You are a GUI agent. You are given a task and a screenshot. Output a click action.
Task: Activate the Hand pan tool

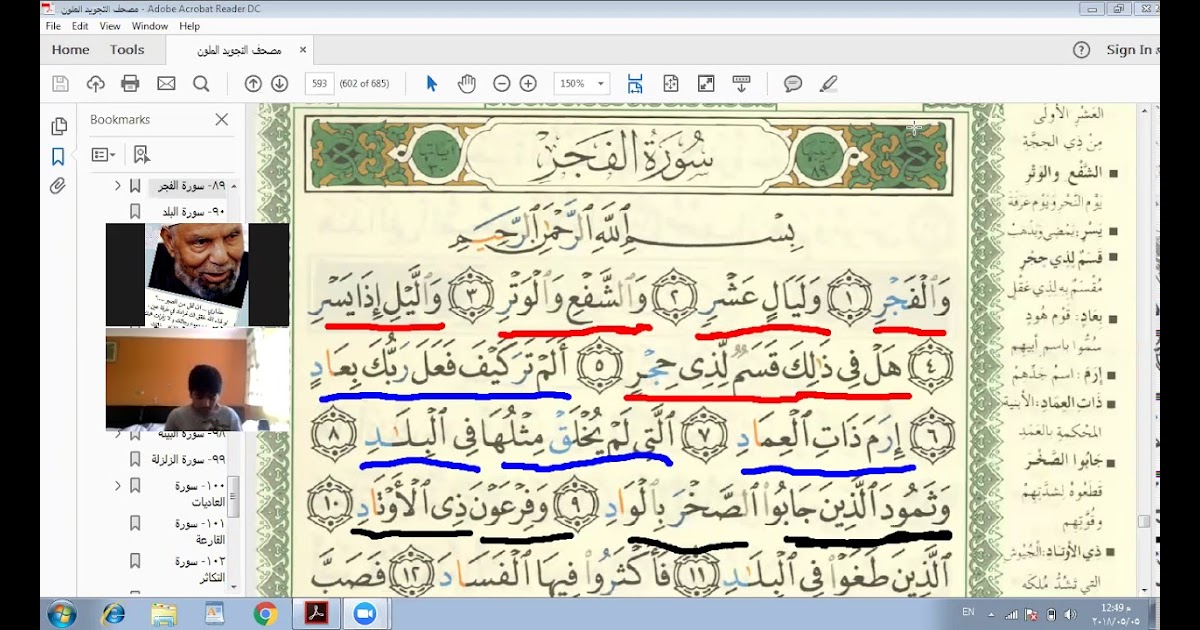466,84
